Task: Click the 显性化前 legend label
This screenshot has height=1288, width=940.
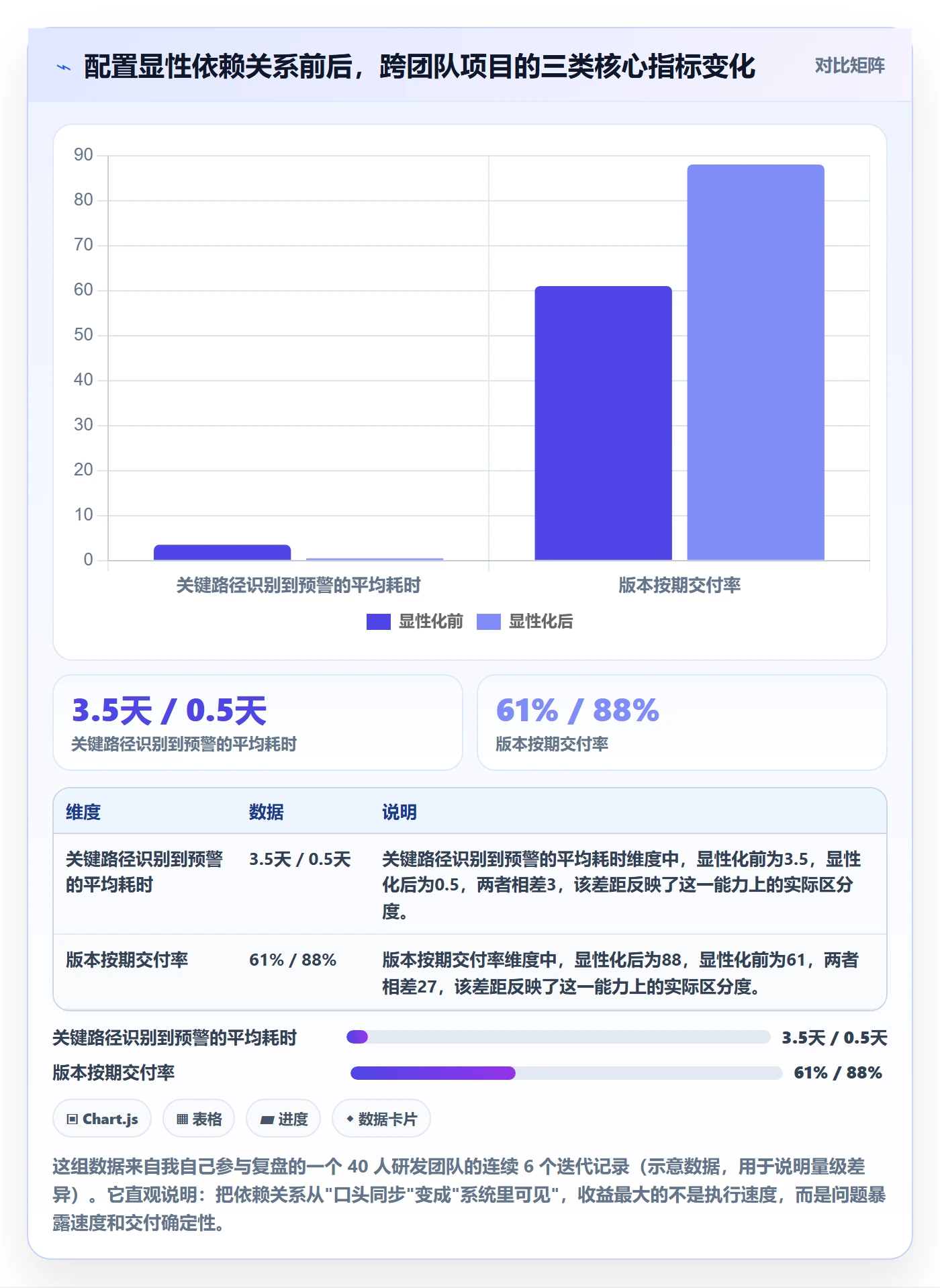Action: pyautogui.click(x=430, y=621)
